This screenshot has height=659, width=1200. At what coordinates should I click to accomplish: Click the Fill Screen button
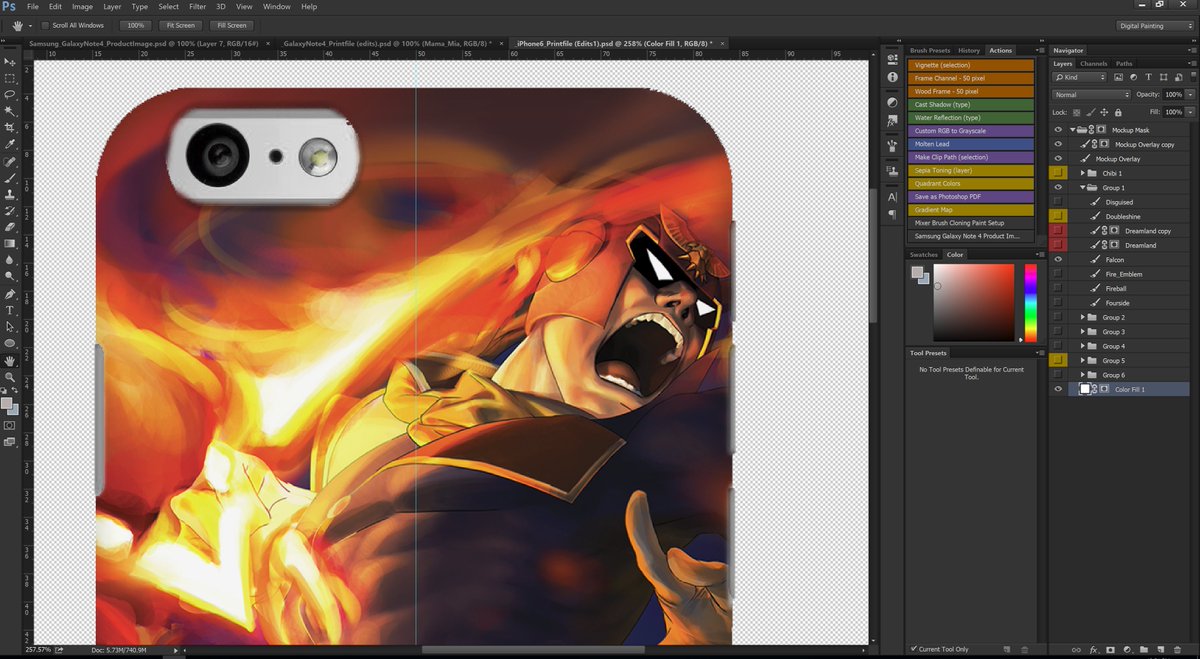coord(231,25)
